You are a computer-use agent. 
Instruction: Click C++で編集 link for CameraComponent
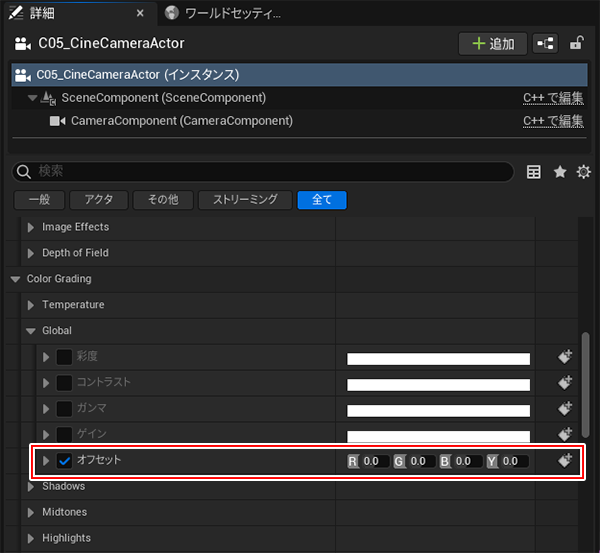553,121
